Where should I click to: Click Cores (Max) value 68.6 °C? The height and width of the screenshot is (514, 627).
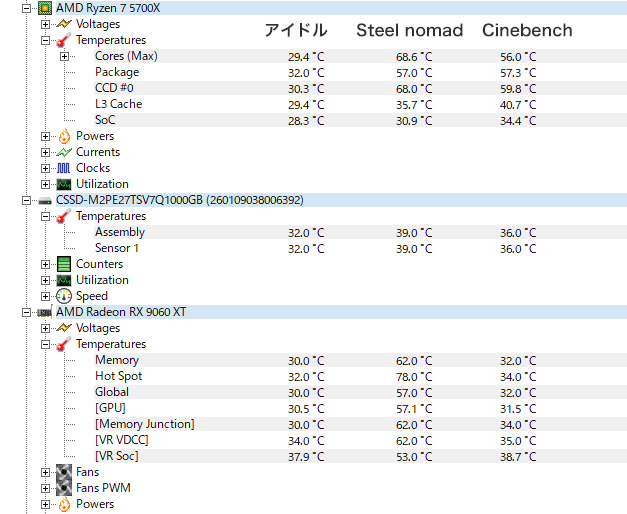[x=414, y=57]
